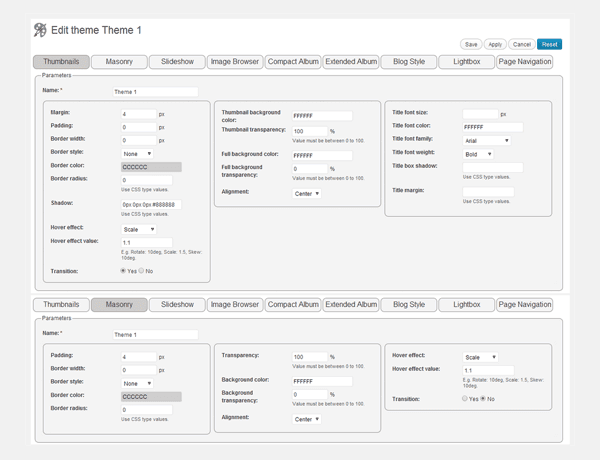Select Compact Album tab in lower row
The height and width of the screenshot is (460, 600).
pyautogui.click(x=293, y=305)
